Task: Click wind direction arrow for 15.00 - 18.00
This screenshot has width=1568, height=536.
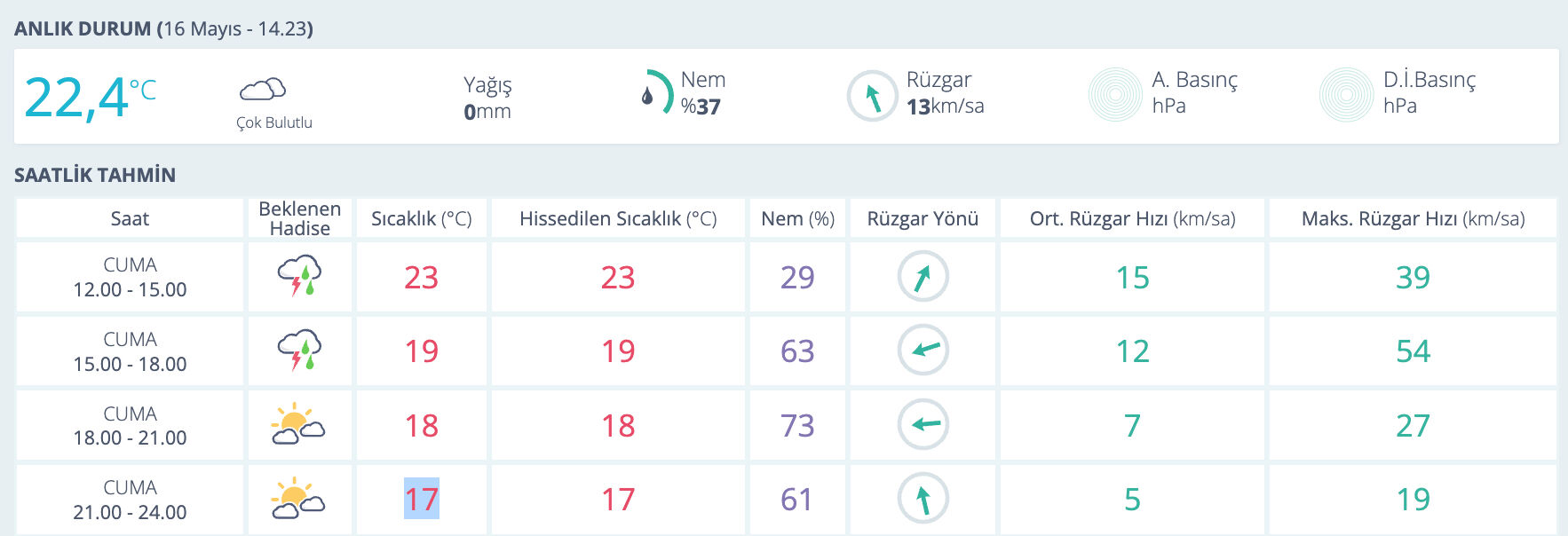Action: (x=923, y=351)
